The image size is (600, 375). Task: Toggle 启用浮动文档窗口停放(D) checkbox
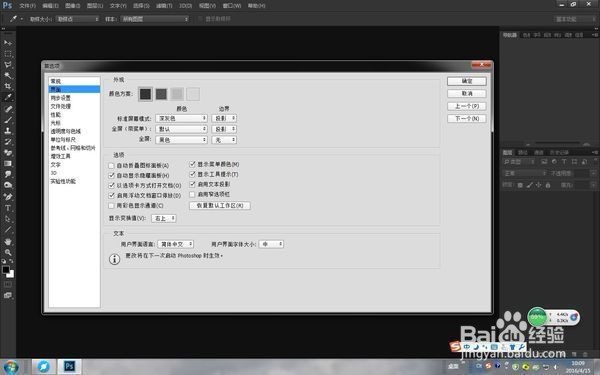coord(111,195)
